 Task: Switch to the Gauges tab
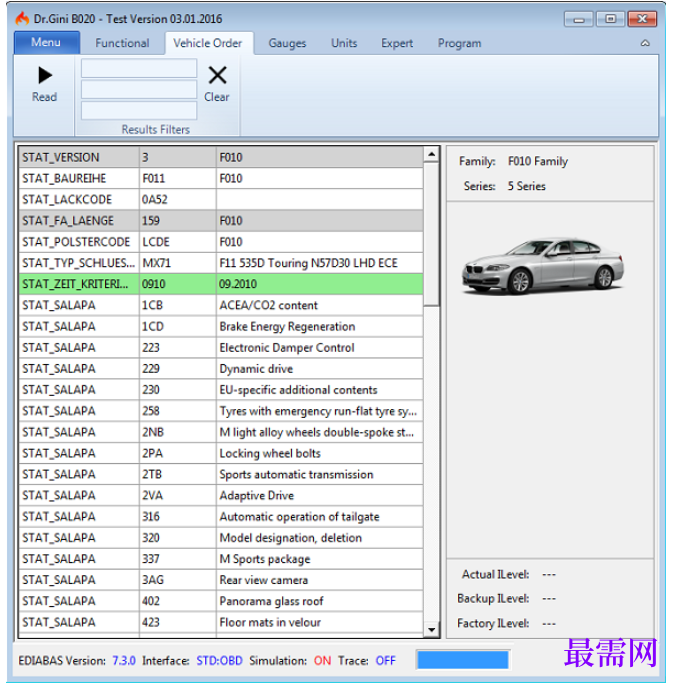tap(287, 43)
